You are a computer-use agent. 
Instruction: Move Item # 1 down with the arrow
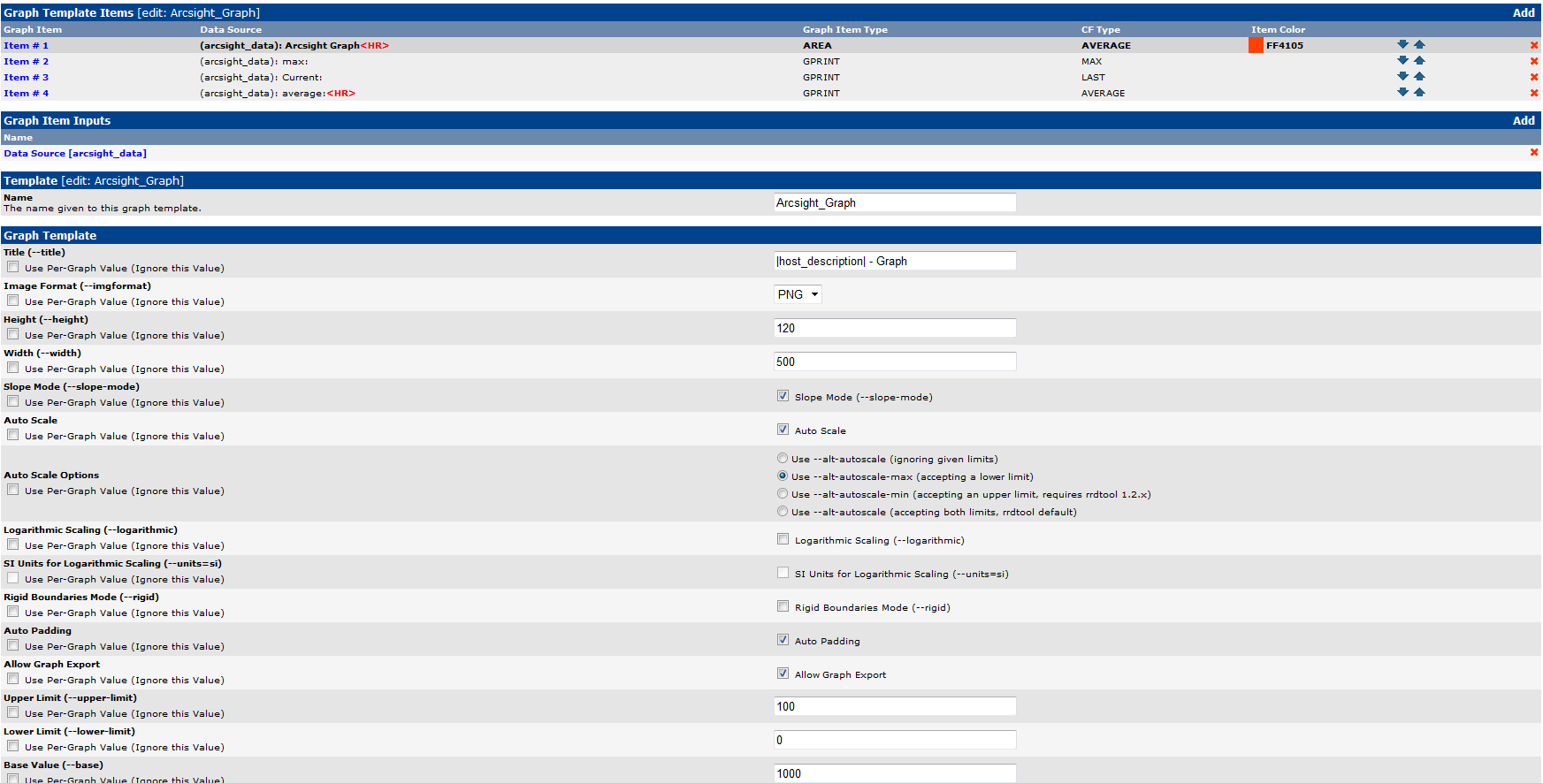[x=1402, y=44]
